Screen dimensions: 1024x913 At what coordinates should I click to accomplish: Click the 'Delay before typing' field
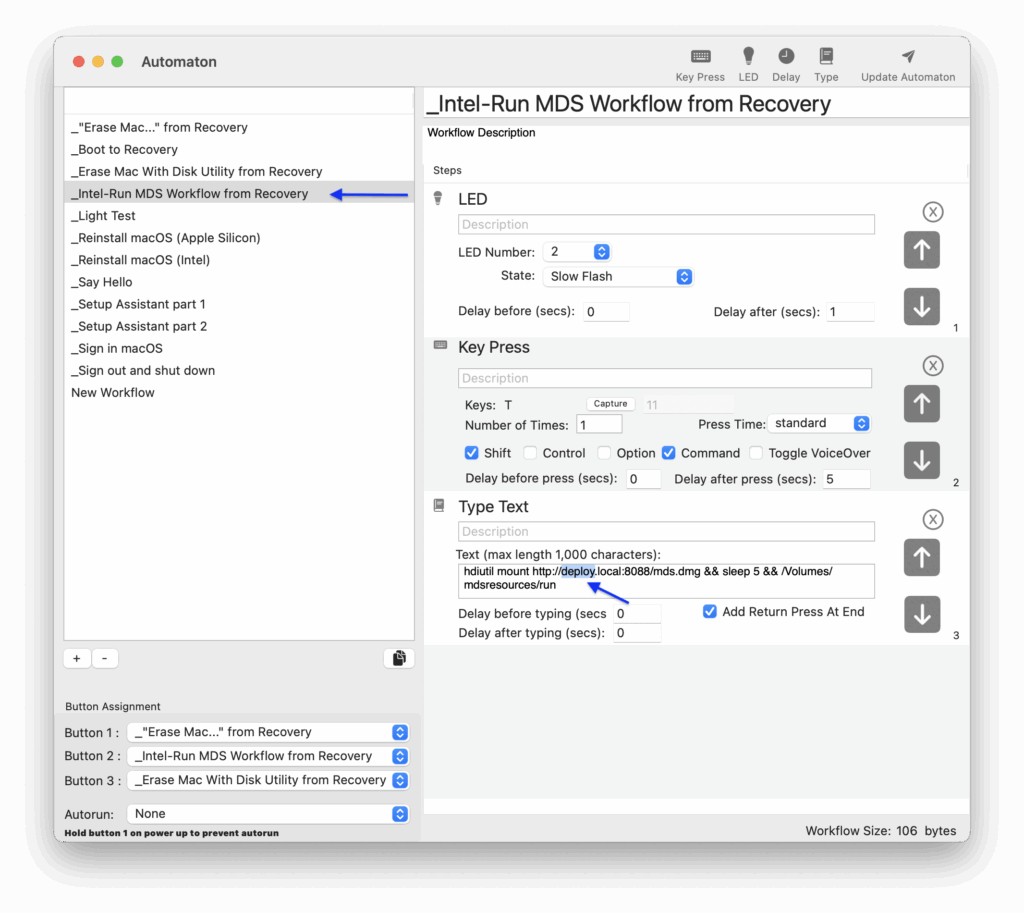pos(637,613)
